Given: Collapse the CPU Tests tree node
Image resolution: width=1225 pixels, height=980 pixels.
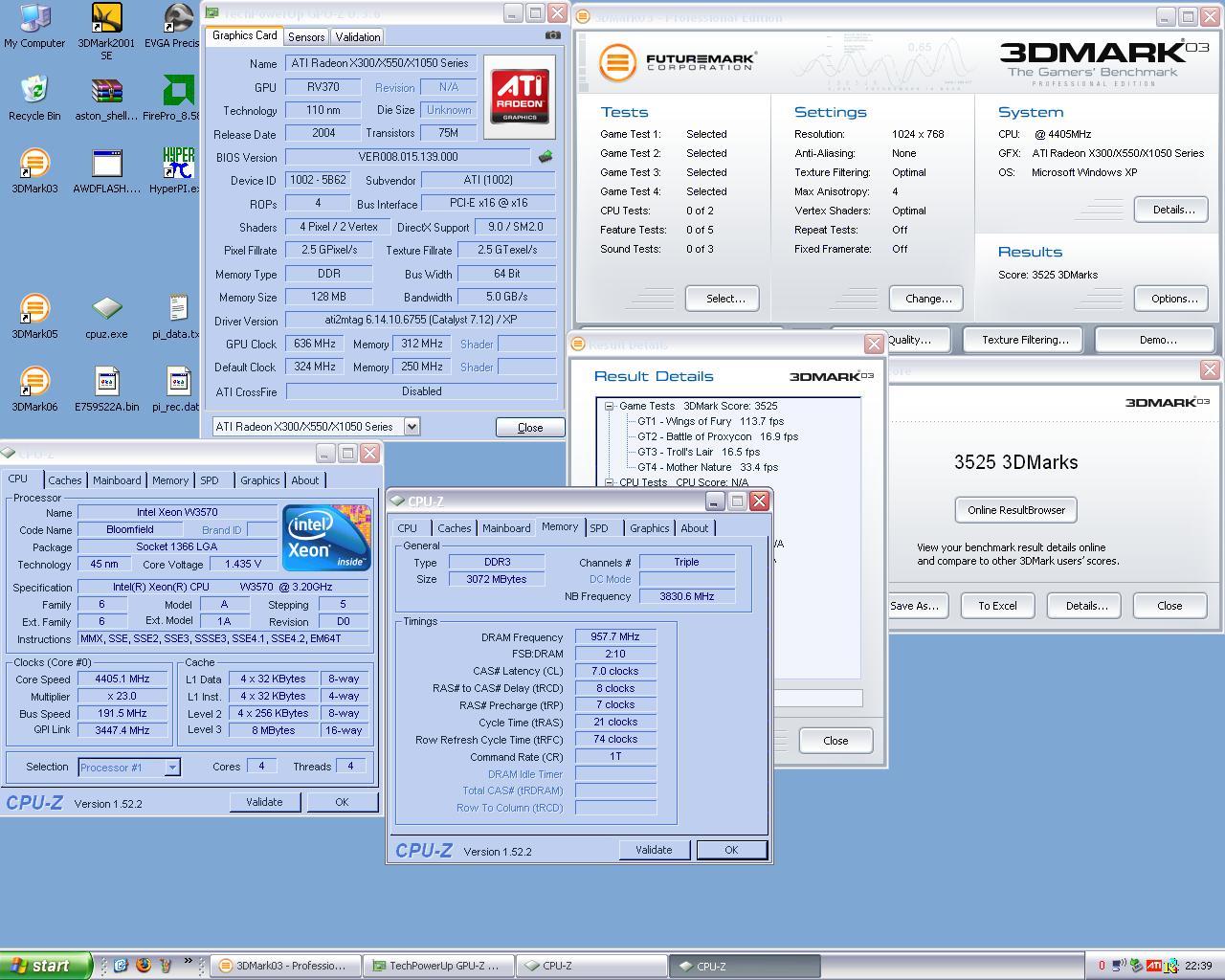Looking at the screenshot, I should click(609, 482).
